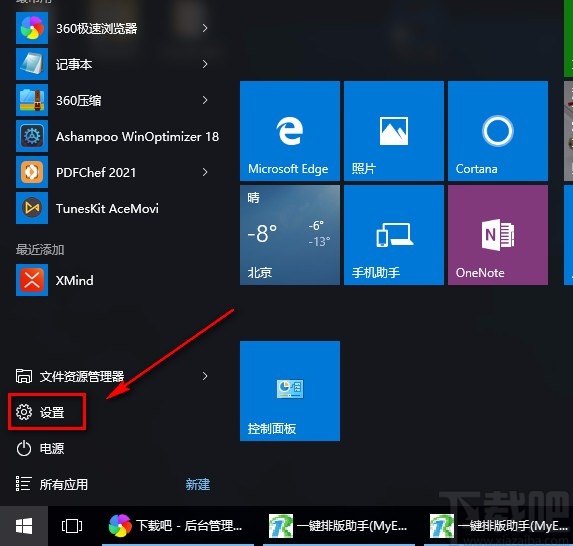Click the Ashampoo WinOptimizer 18 name text
This screenshot has height=546, width=573.
137,137
